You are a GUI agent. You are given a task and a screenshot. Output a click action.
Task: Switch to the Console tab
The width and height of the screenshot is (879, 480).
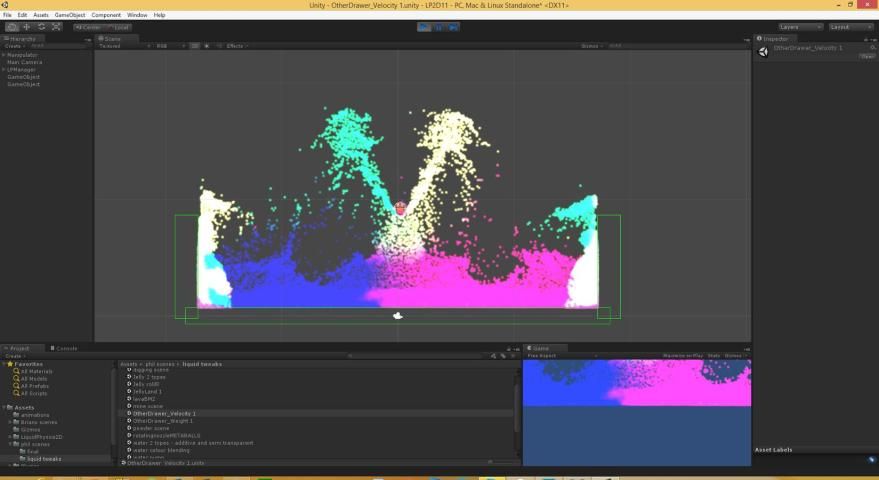[66, 348]
